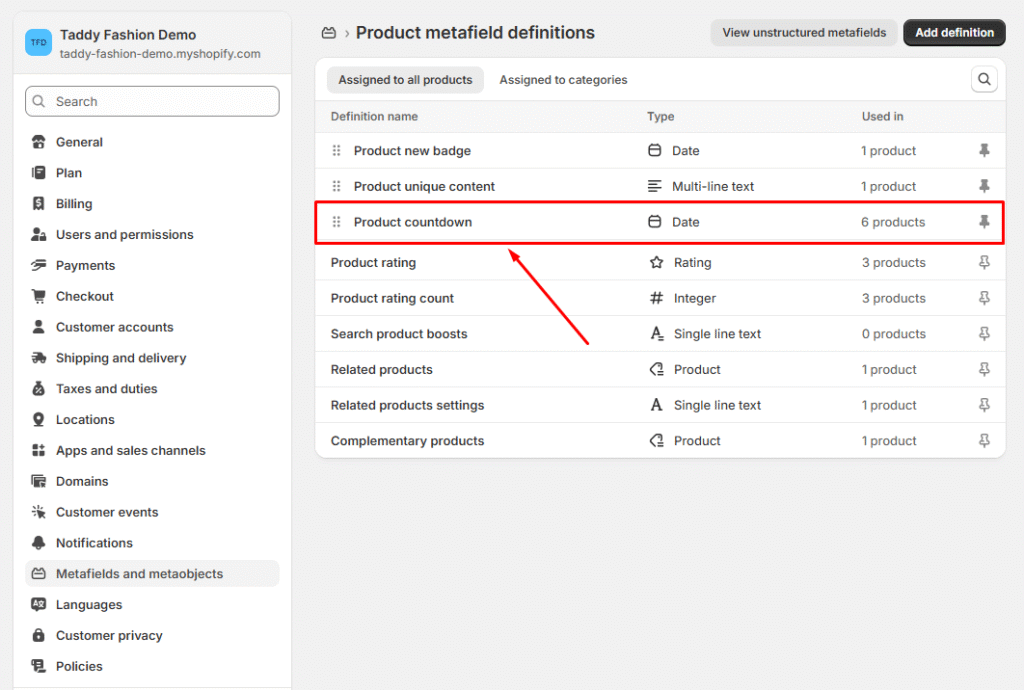This screenshot has height=690, width=1024.
Task: Pin the Search product boosts definition
Action: point(984,334)
